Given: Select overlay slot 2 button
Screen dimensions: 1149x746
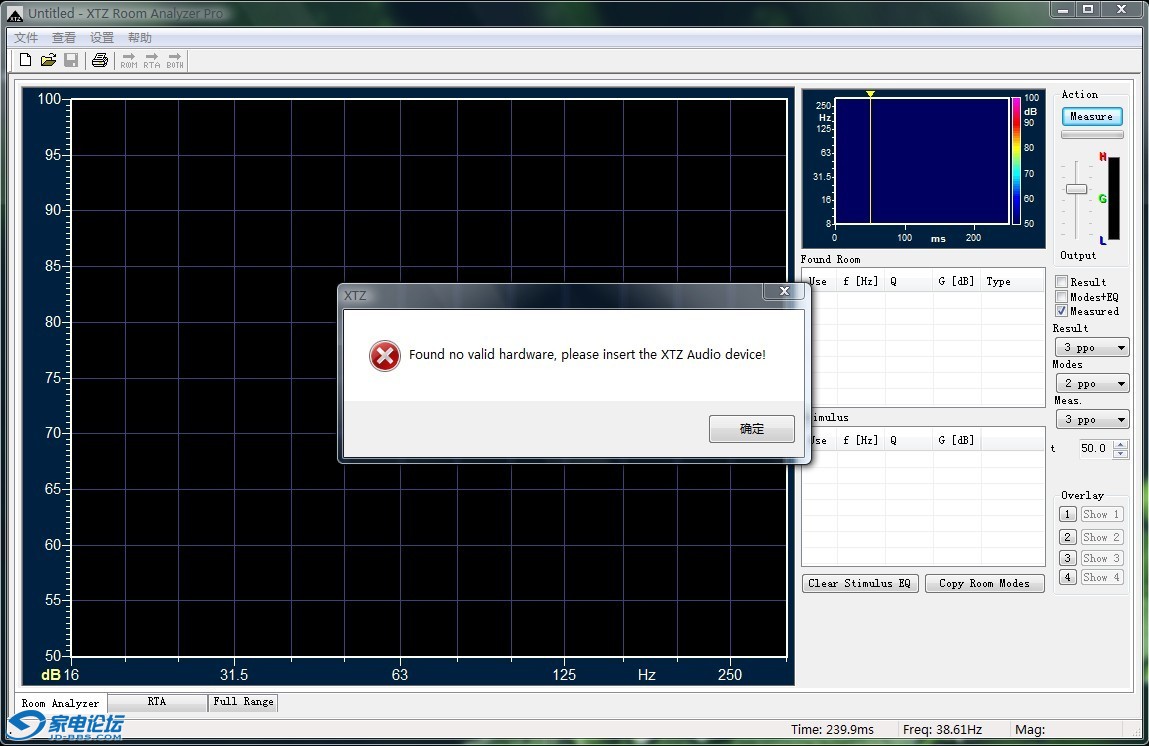Looking at the screenshot, I should (1068, 537).
